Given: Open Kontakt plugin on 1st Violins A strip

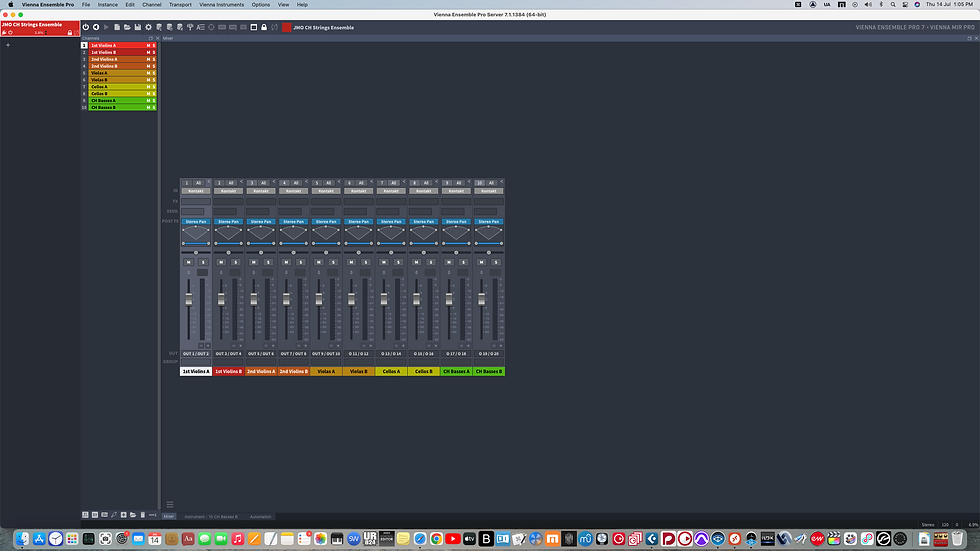Looking at the screenshot, I should [x=196, y=191].
